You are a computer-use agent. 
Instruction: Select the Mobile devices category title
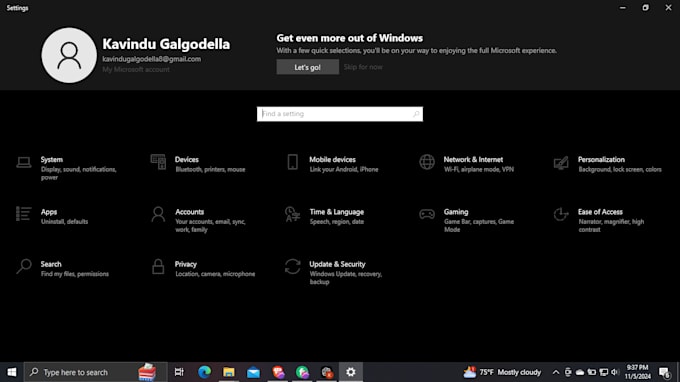click(x=332, y=160)
